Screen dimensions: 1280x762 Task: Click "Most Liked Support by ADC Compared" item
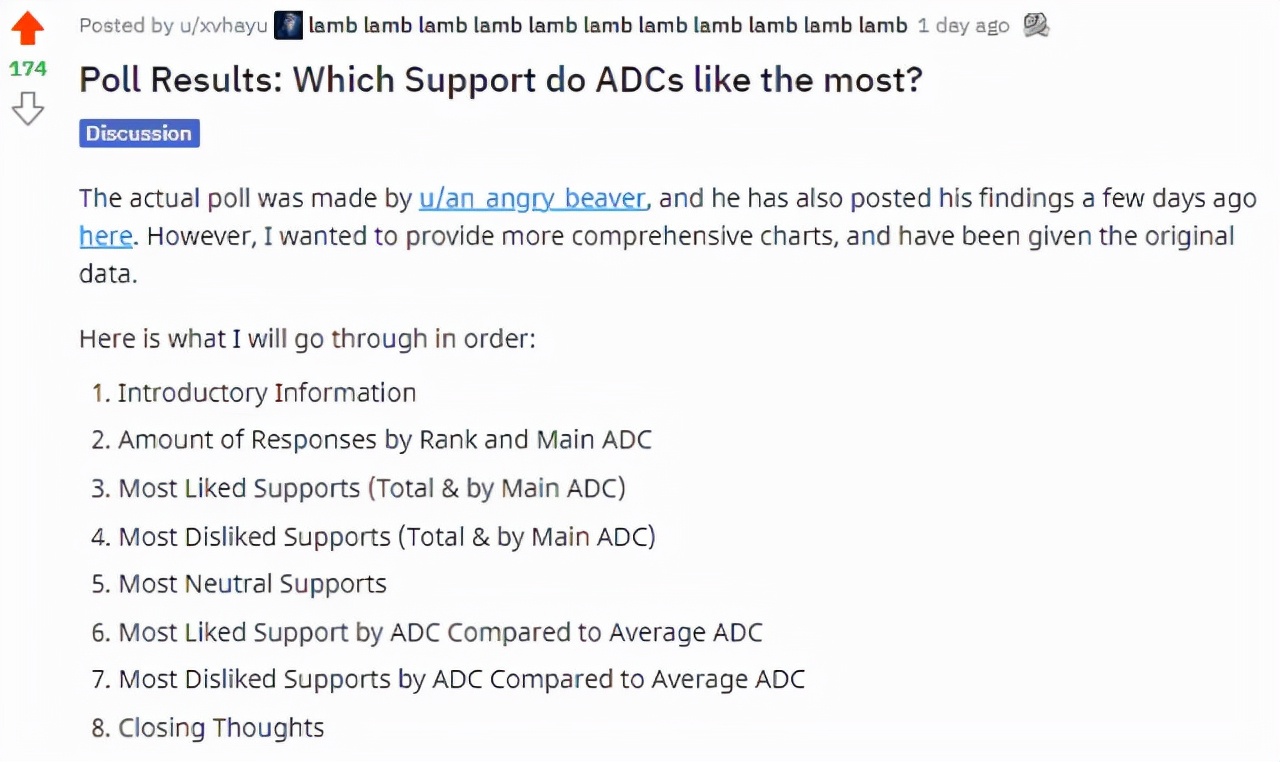tap(440, 632)
